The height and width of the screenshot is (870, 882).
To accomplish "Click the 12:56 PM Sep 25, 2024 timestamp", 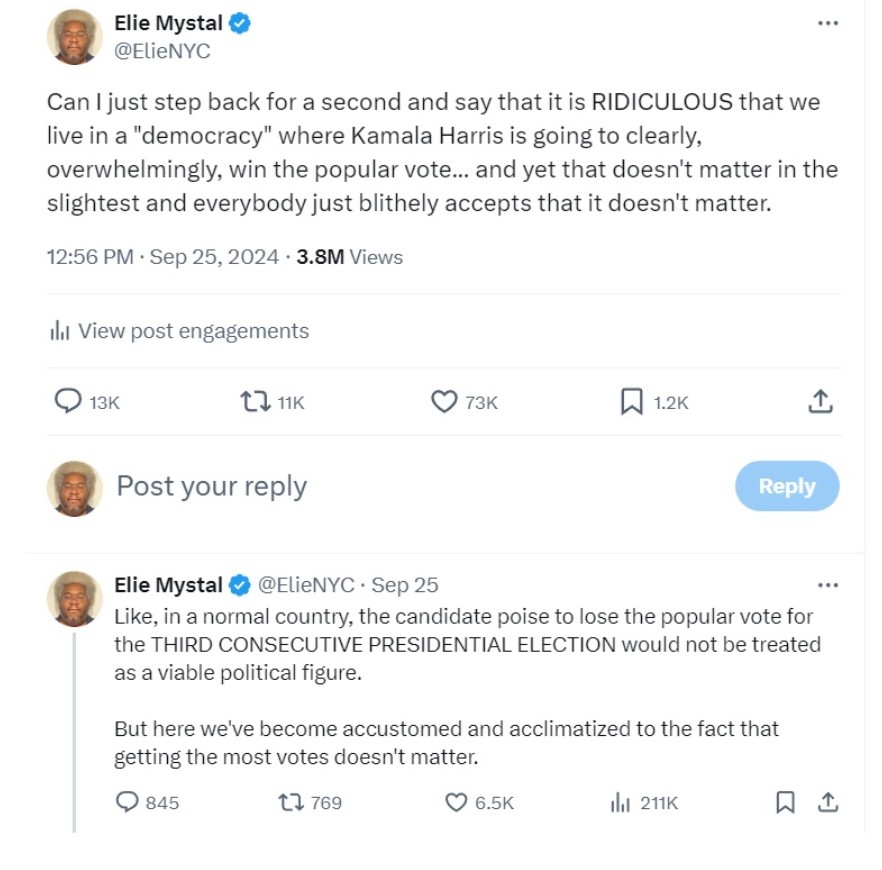I will 163,257.
